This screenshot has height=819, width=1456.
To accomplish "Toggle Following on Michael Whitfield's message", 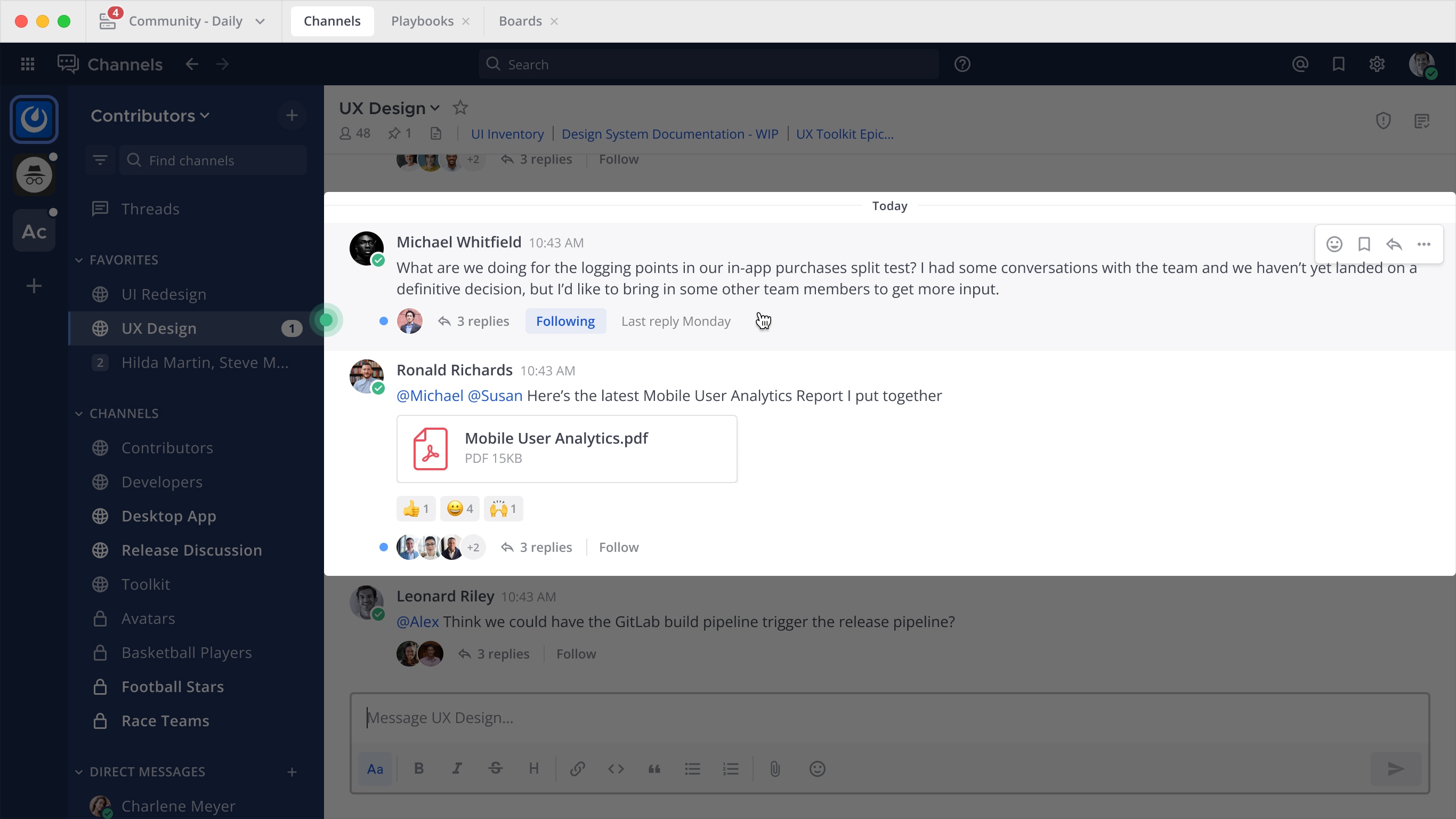I will click(565, 321).
